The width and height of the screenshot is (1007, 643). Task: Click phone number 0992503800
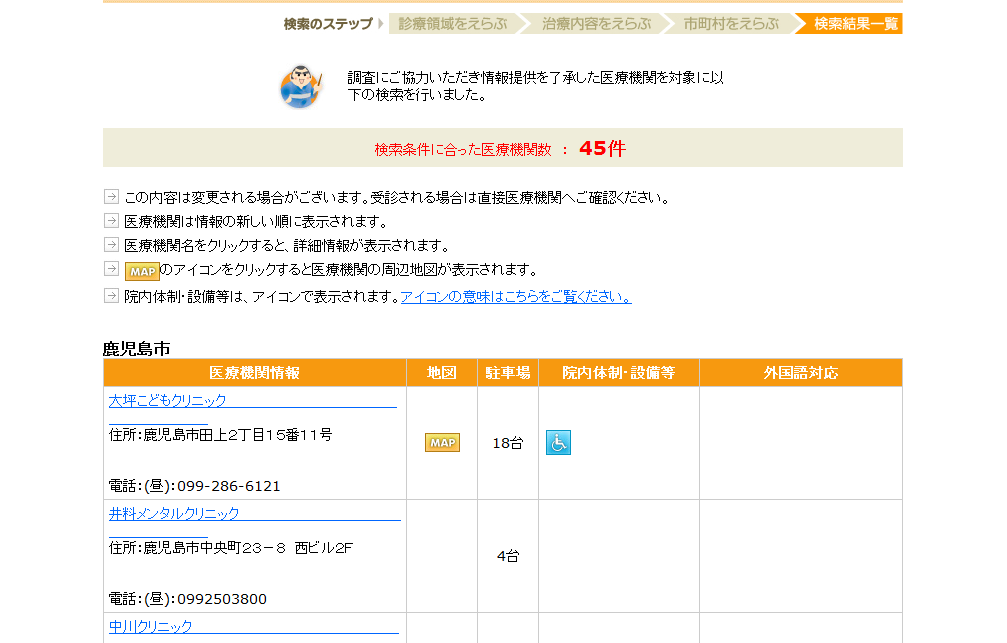coord(222,599)
